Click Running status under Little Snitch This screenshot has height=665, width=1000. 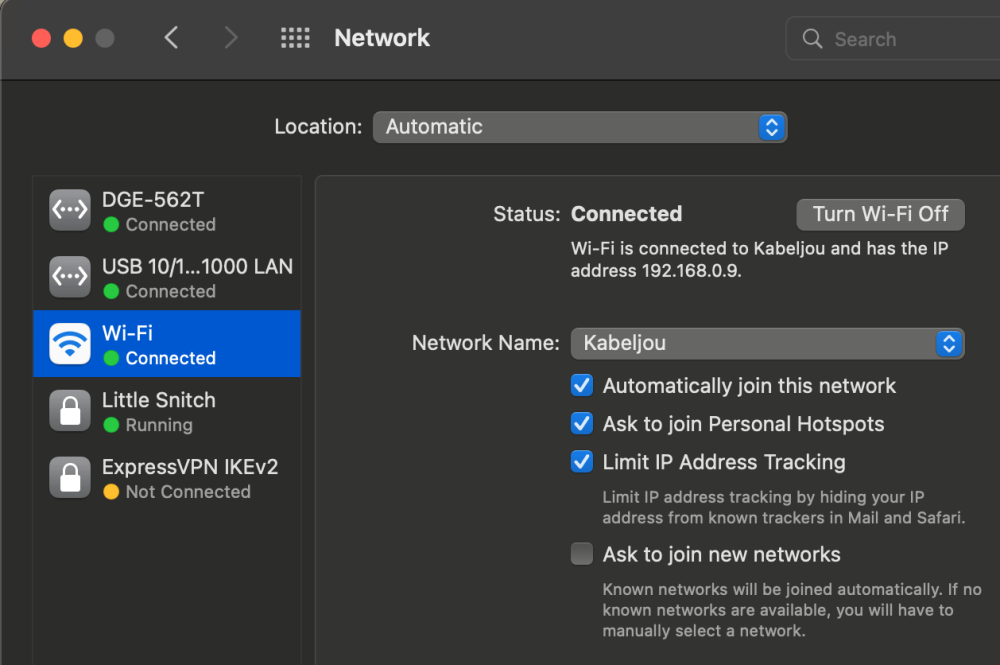159,425
